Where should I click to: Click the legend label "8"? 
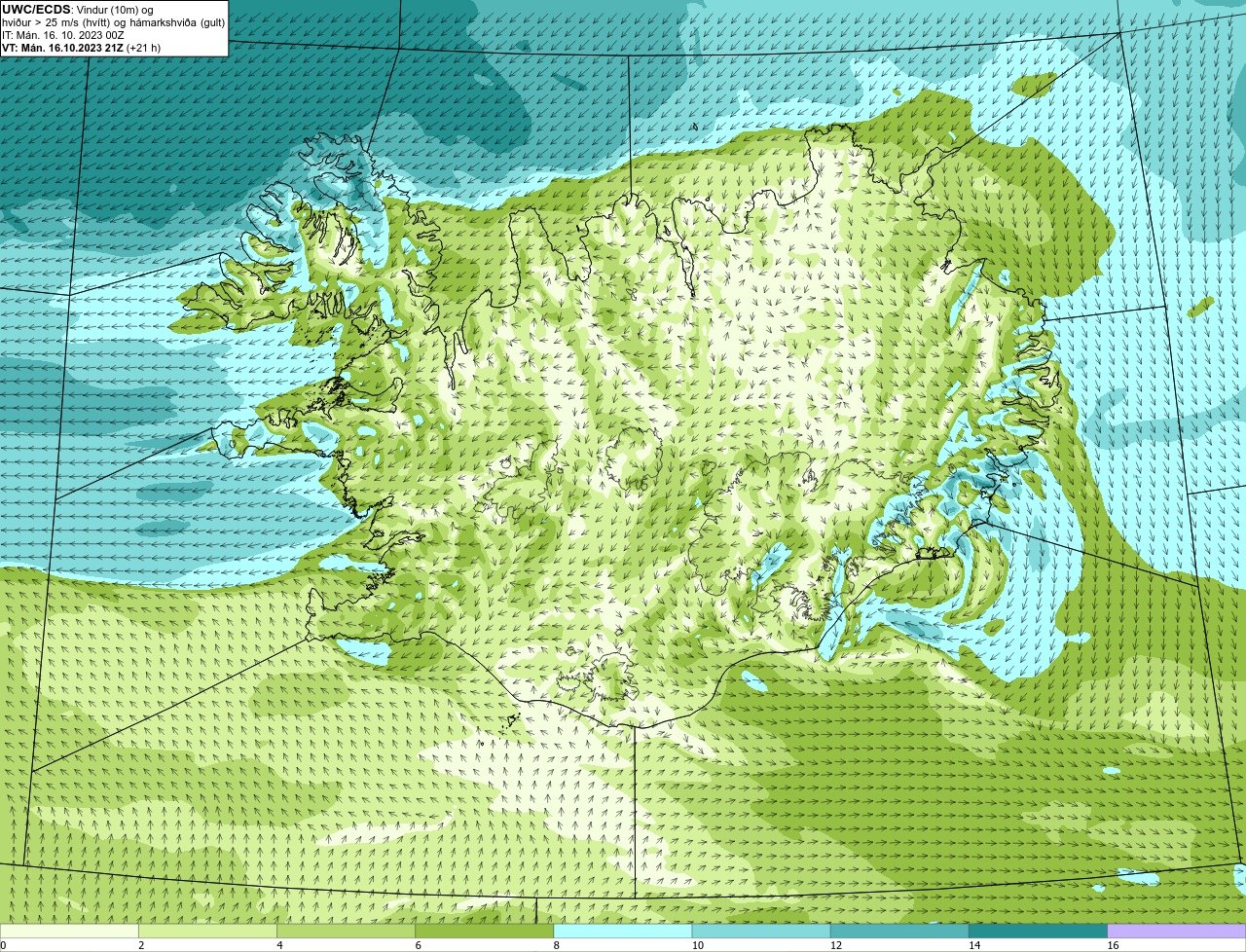tap(557, 945)
